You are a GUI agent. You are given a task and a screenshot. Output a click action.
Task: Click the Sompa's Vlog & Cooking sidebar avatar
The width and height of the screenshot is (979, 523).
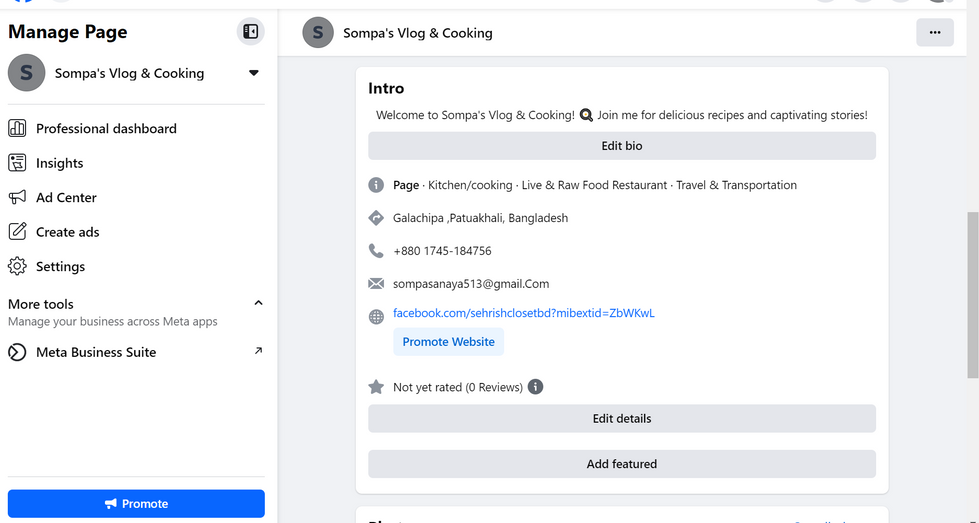(26, 73)
